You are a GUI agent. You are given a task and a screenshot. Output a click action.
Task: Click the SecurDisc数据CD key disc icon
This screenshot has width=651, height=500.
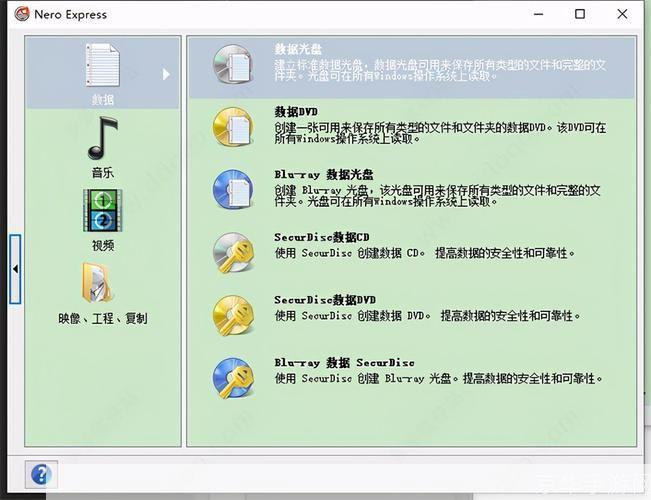click(x=233, y=252)
